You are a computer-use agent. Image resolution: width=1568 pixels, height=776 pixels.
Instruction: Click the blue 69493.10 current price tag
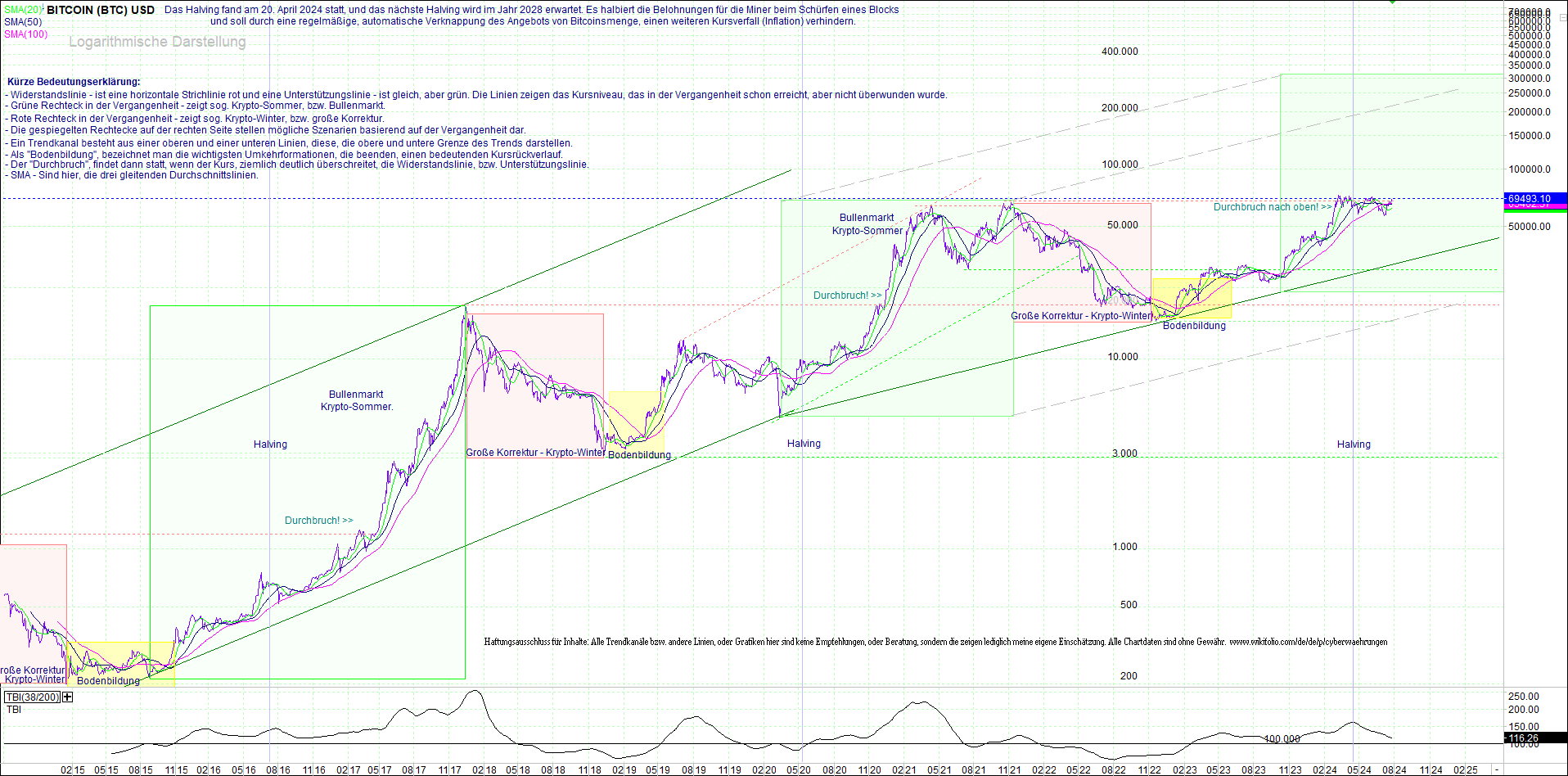1535,199
